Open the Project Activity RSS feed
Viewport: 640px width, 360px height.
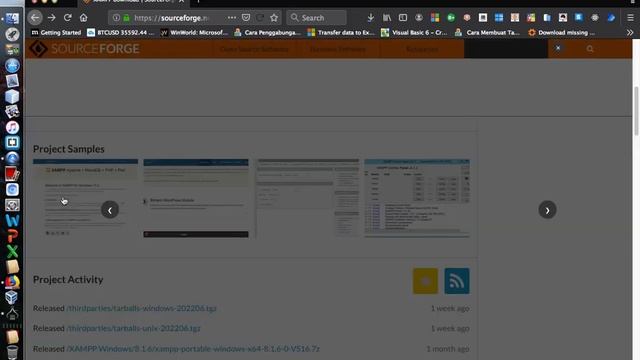pyautogui.click(x=457, y=281)
